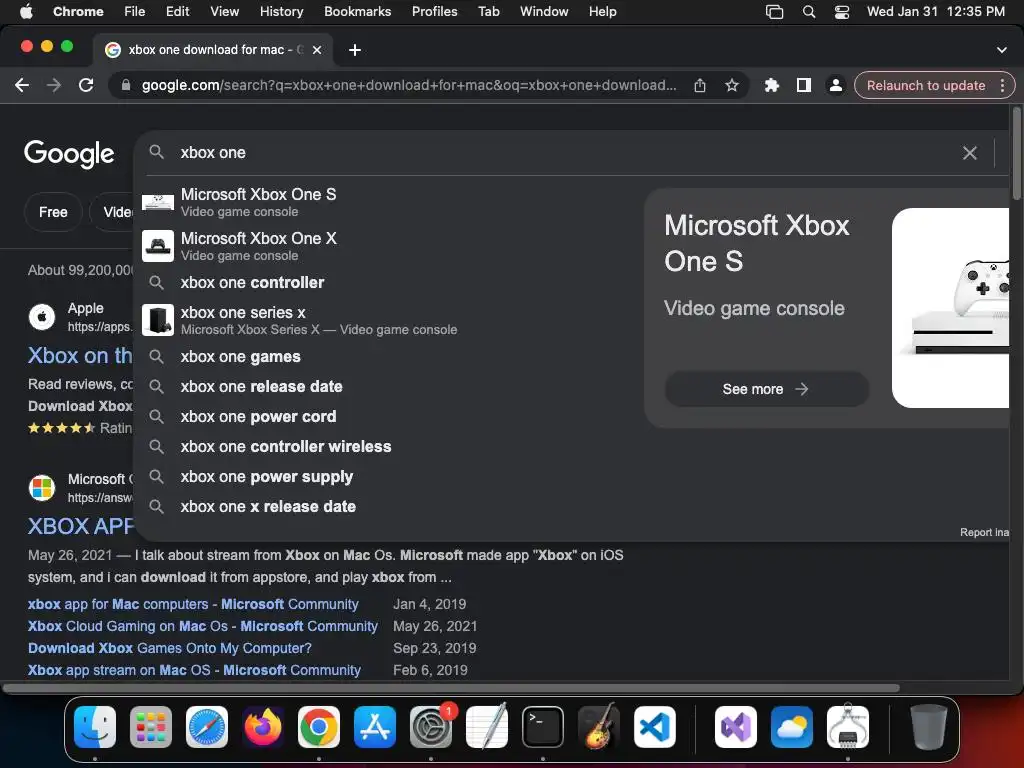Open a new tab with plus button
The image size is (1024, 768).
click(x=355, y=50)
